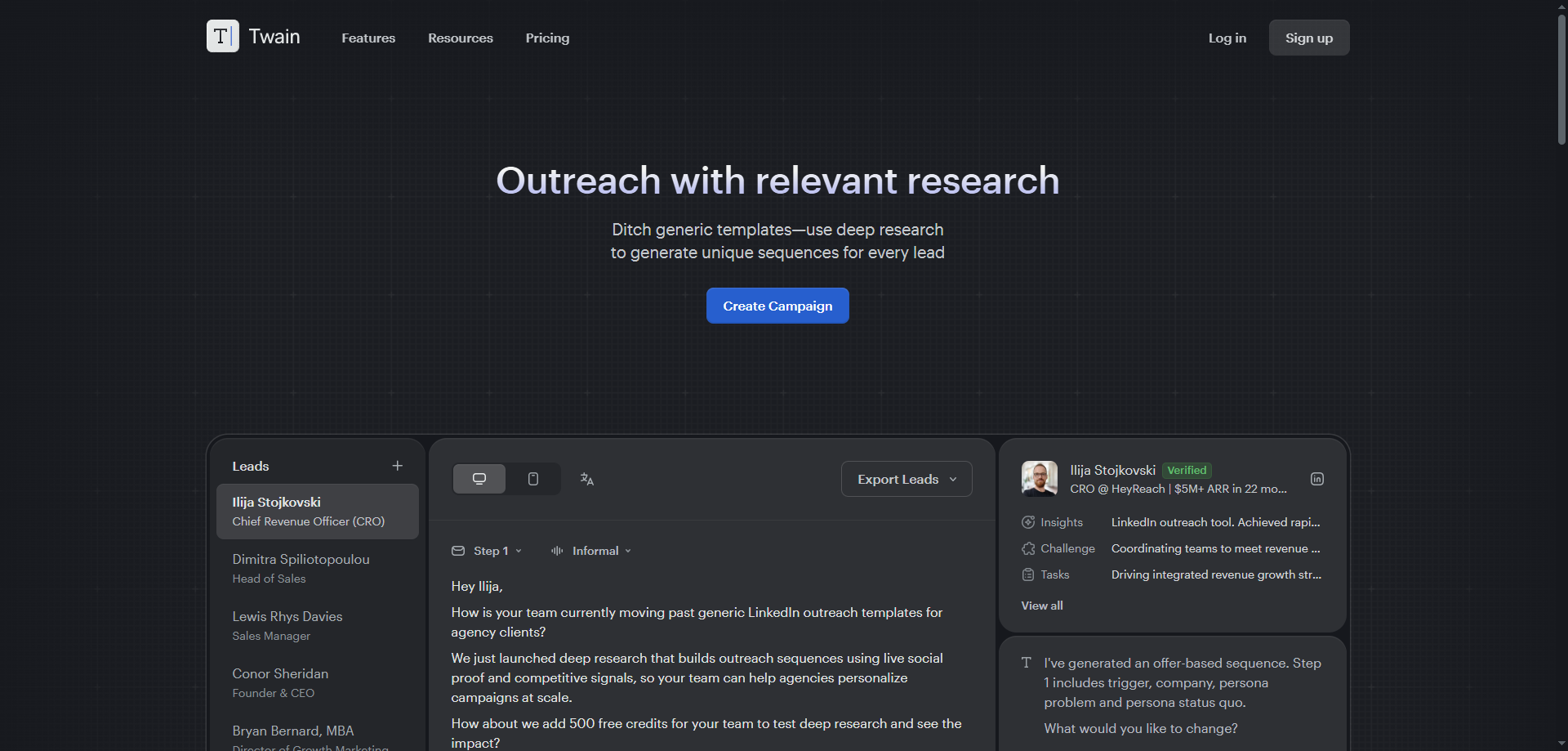1568x751 pixels.
Task: Click the translate language icon
Action: 586,480
